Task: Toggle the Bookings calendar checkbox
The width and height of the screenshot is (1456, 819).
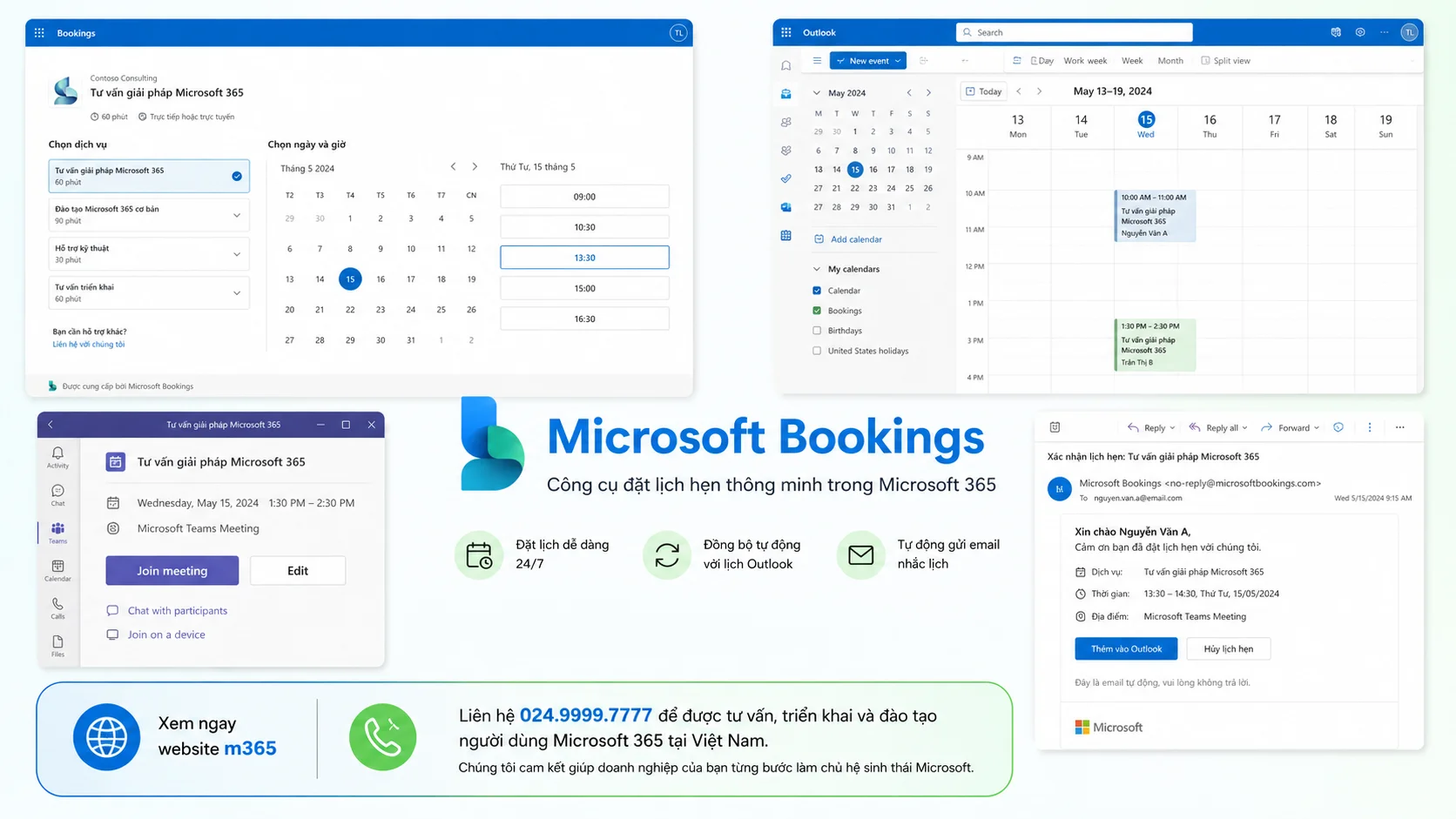Action: click(817, 311)
